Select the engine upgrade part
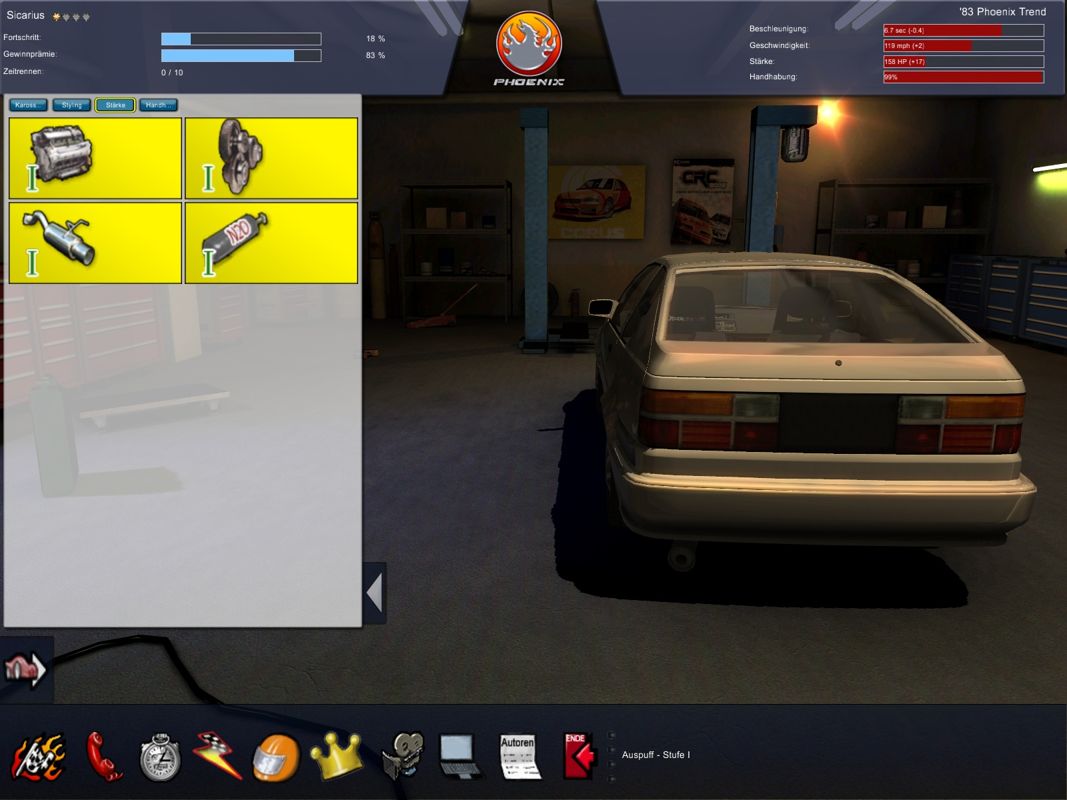1067x800 pixels. [94, 157]
